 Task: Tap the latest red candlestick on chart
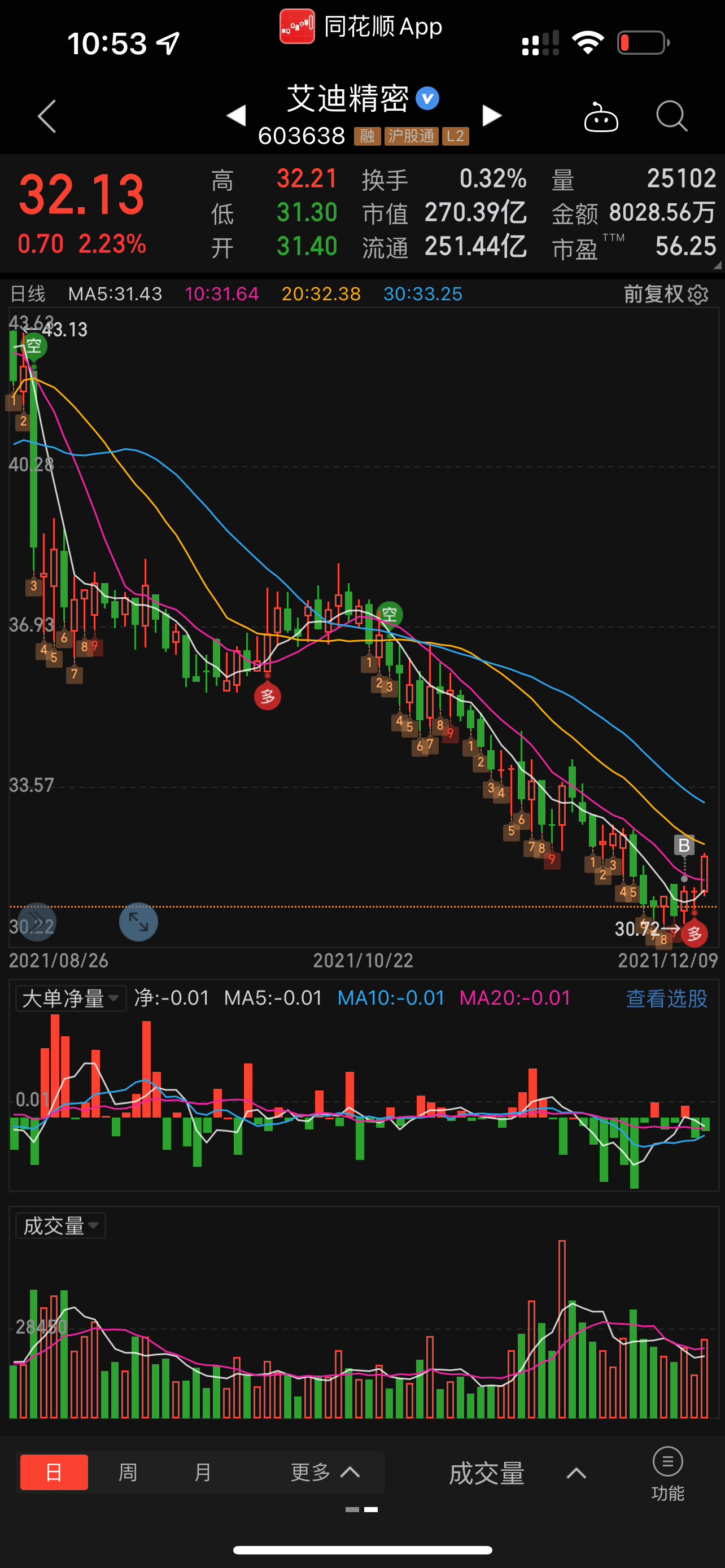click(704, 874)
